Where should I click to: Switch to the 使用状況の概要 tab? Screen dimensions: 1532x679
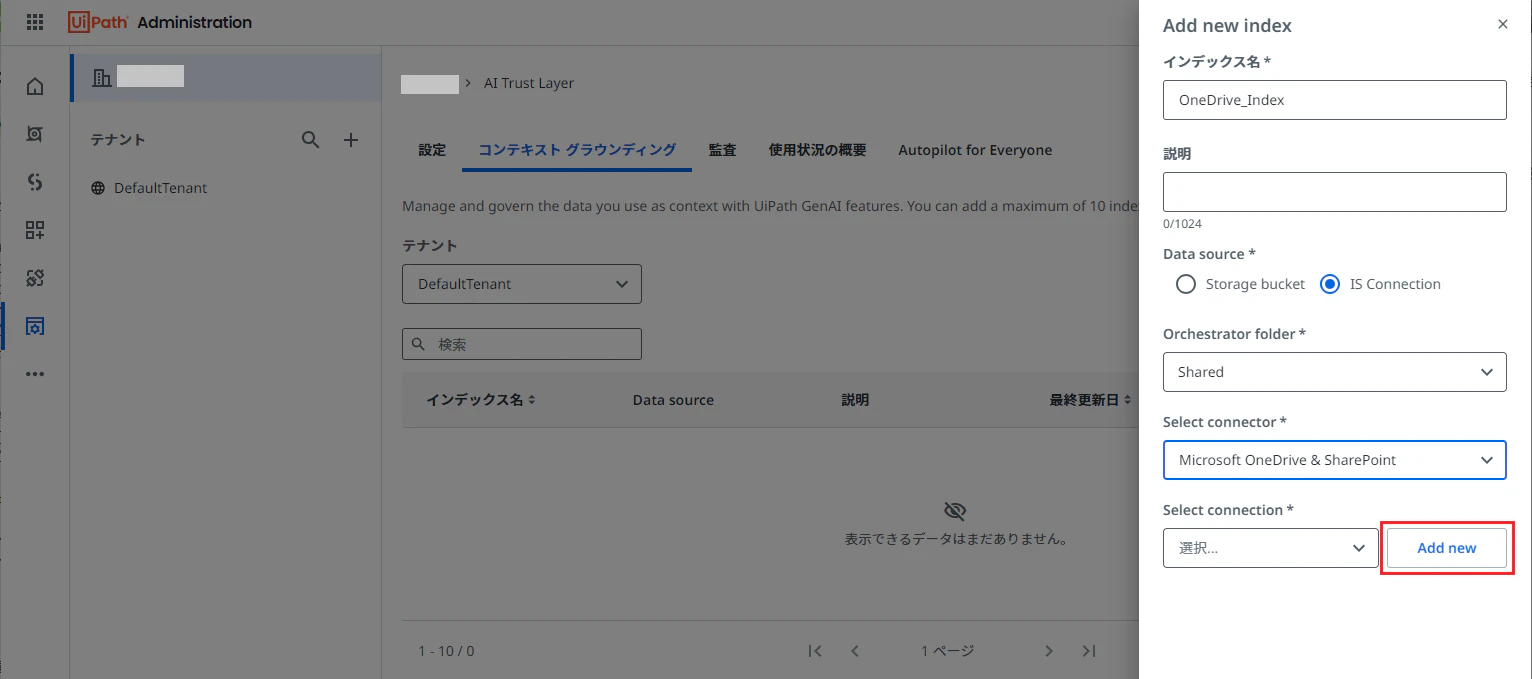(817, 150)
